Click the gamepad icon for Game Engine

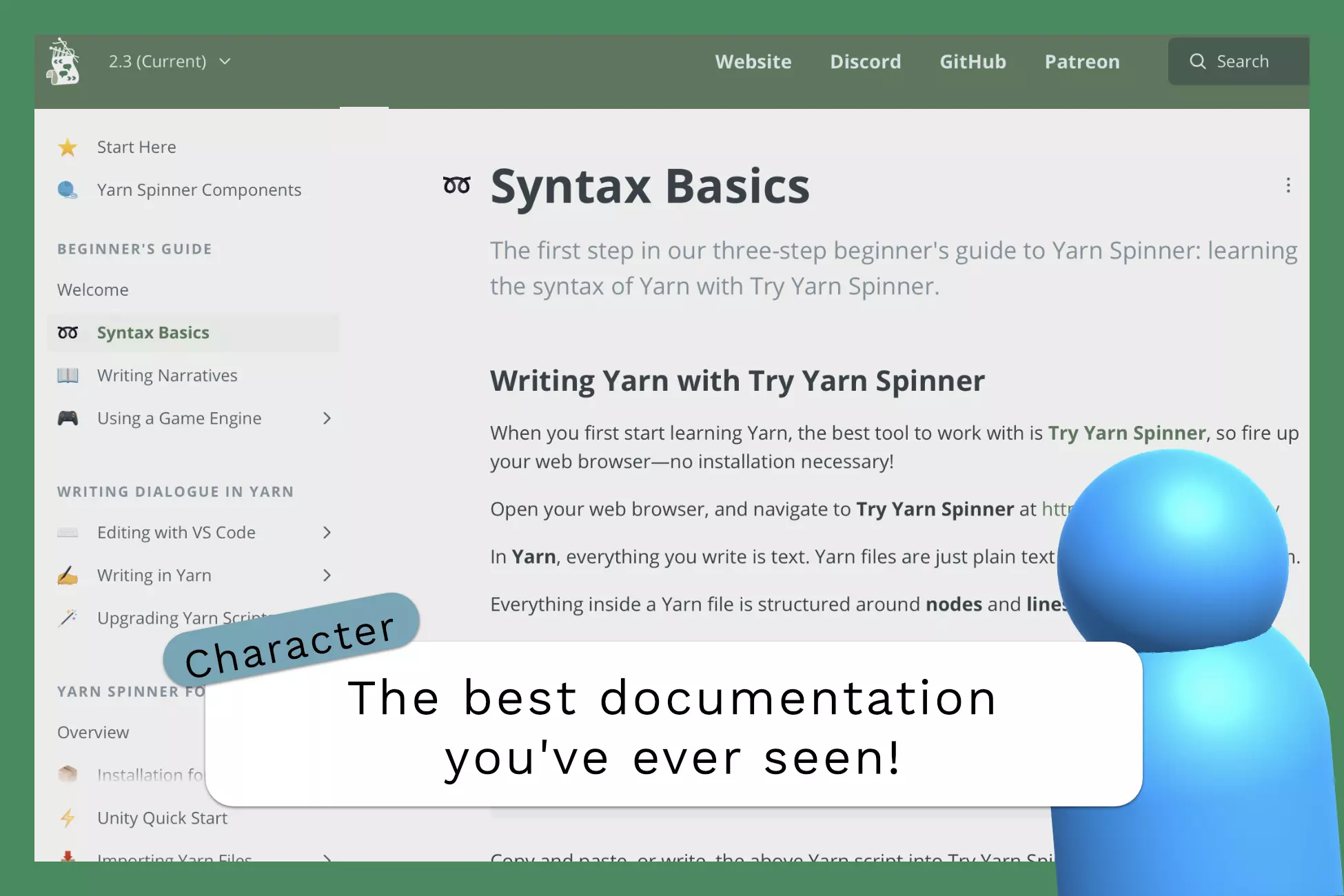[x=68, y=418]
